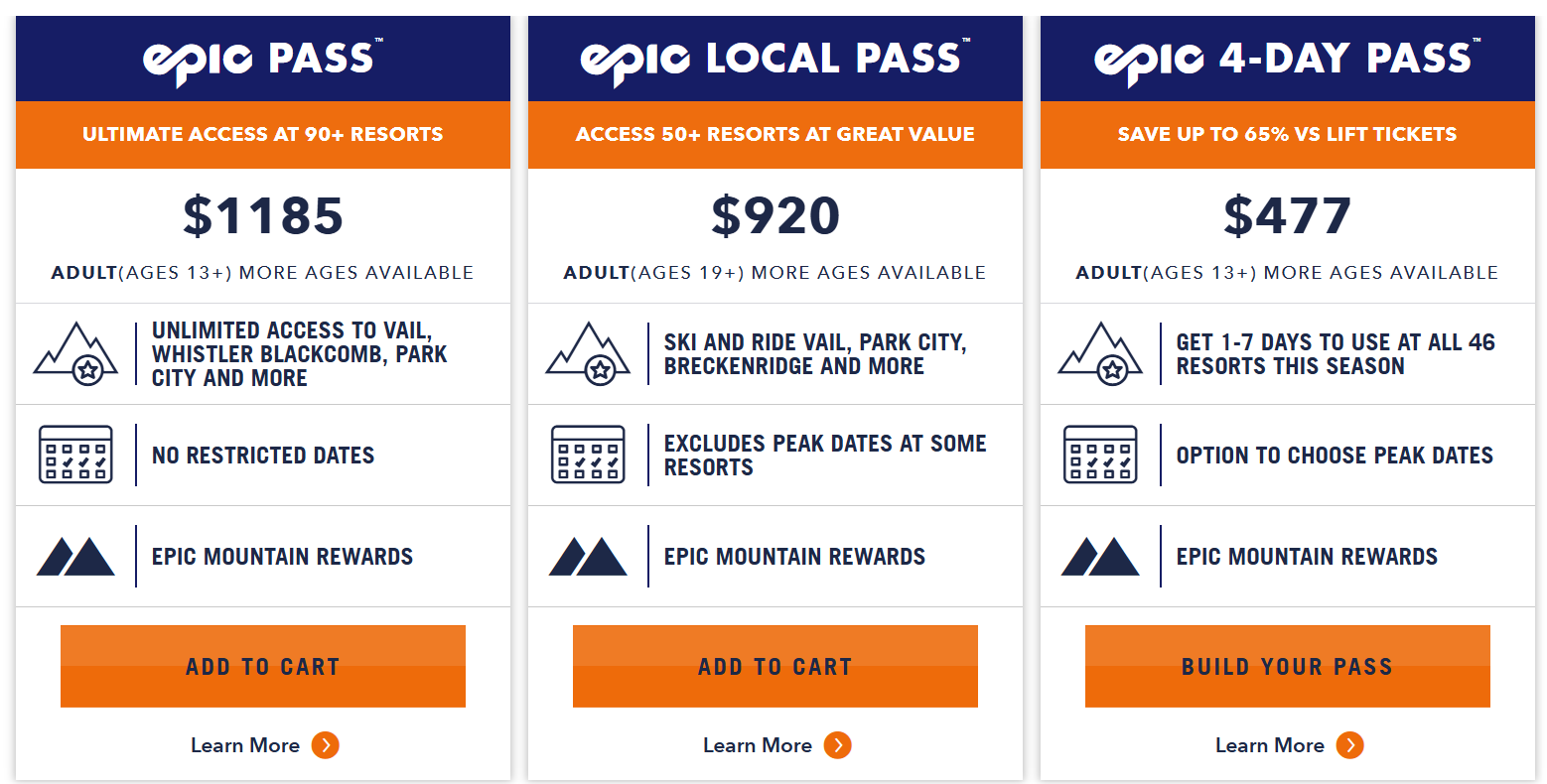
Task: Click orange arrow beside Epic 4-Day Pass Learn More
Action: (x=1350, y=745)
